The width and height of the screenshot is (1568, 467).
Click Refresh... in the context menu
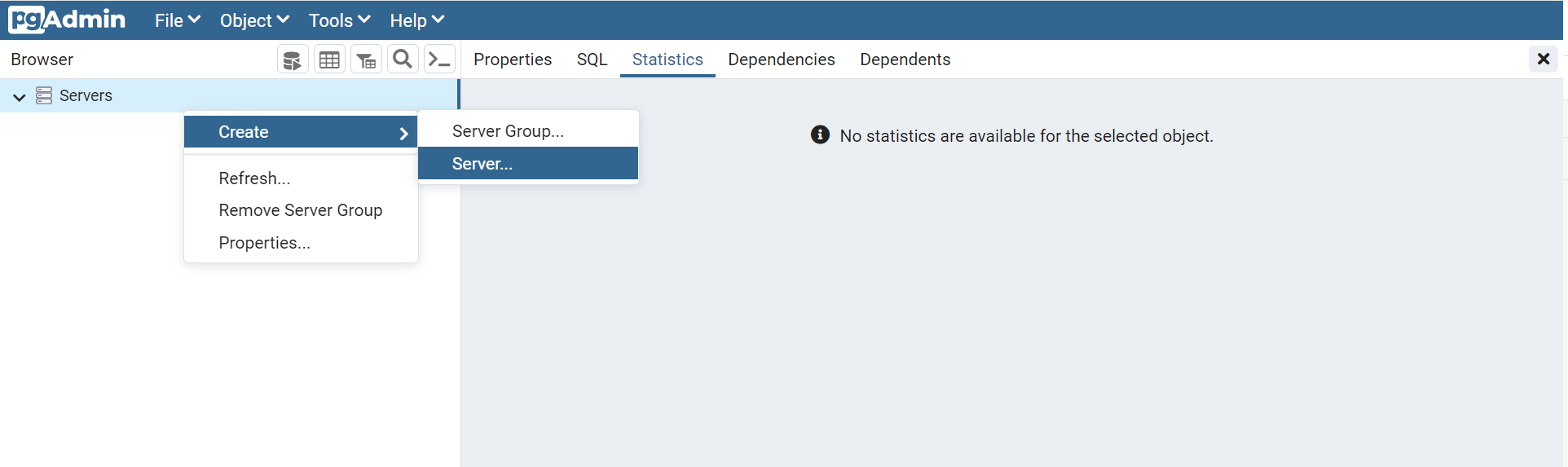tap(254, 178)
